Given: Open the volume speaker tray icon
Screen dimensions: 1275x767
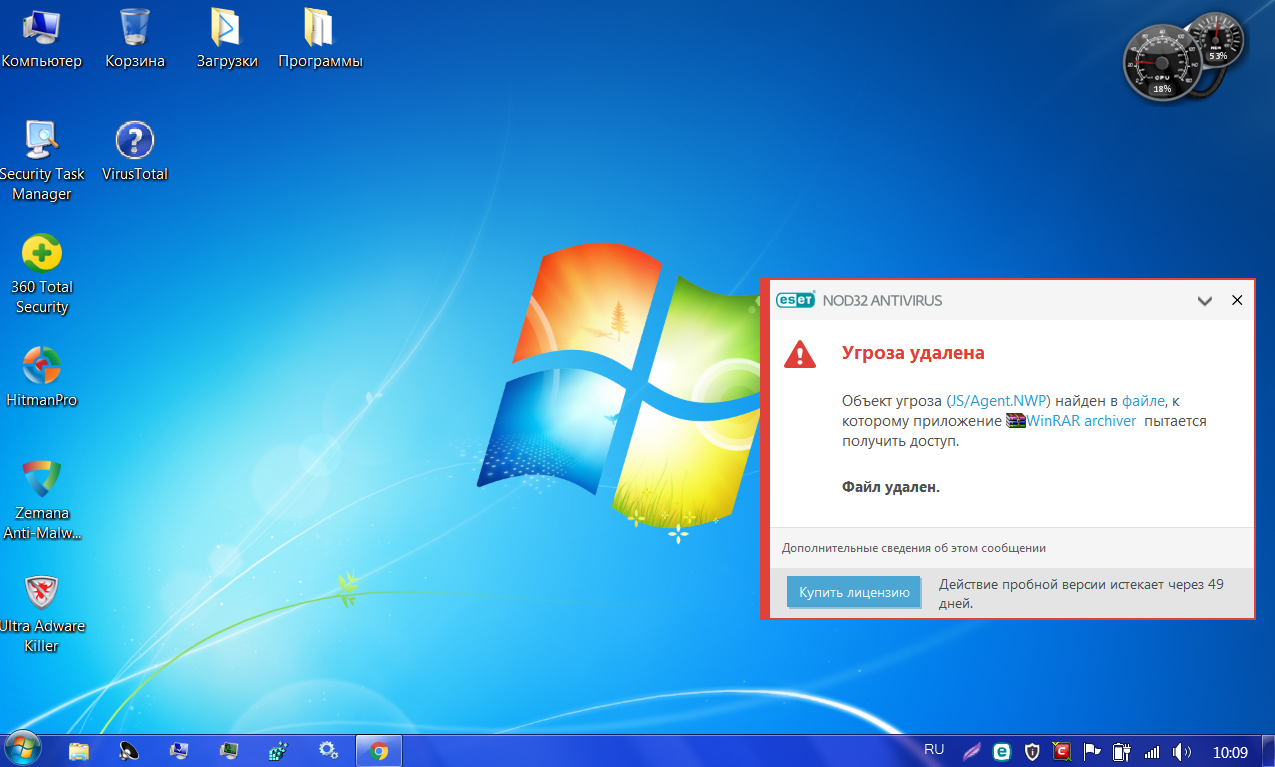Looking at the screenshot, I should pyautogui.click(x=1181, y=751).
